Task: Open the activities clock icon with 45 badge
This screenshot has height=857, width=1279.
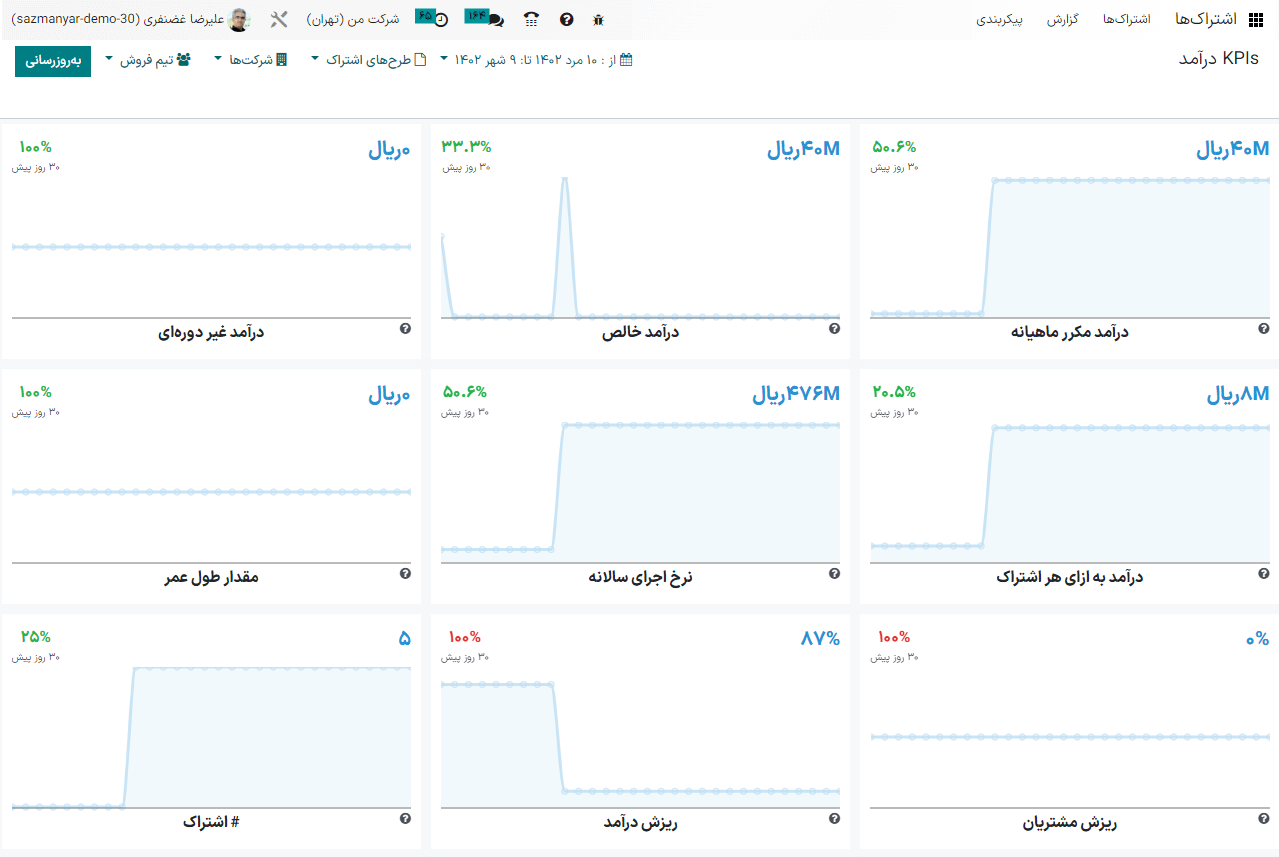Action: coord(433,18)
